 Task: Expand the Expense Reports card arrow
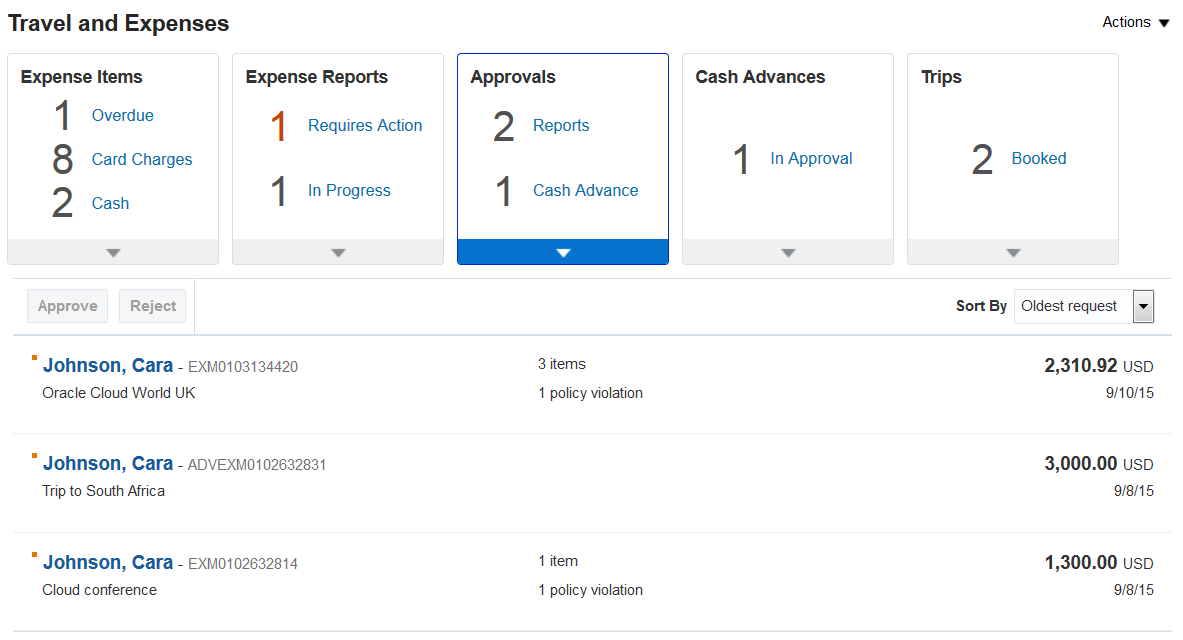point(338,253)
